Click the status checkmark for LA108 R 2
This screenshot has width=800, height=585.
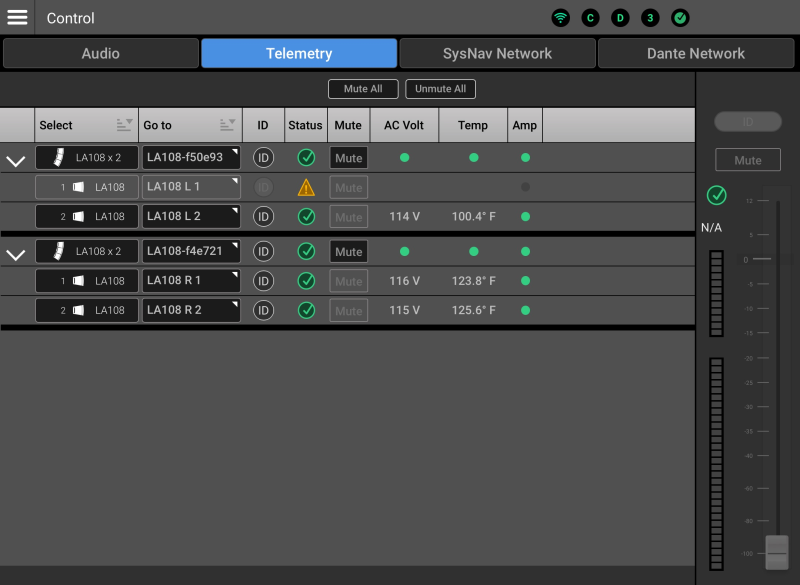(306, 310)
